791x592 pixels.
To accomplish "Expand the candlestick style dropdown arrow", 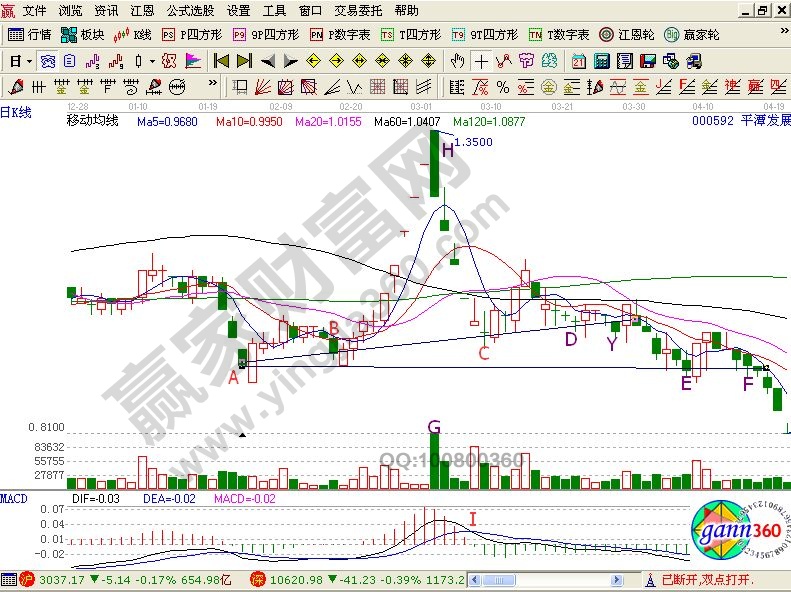I will click(153, 61).
